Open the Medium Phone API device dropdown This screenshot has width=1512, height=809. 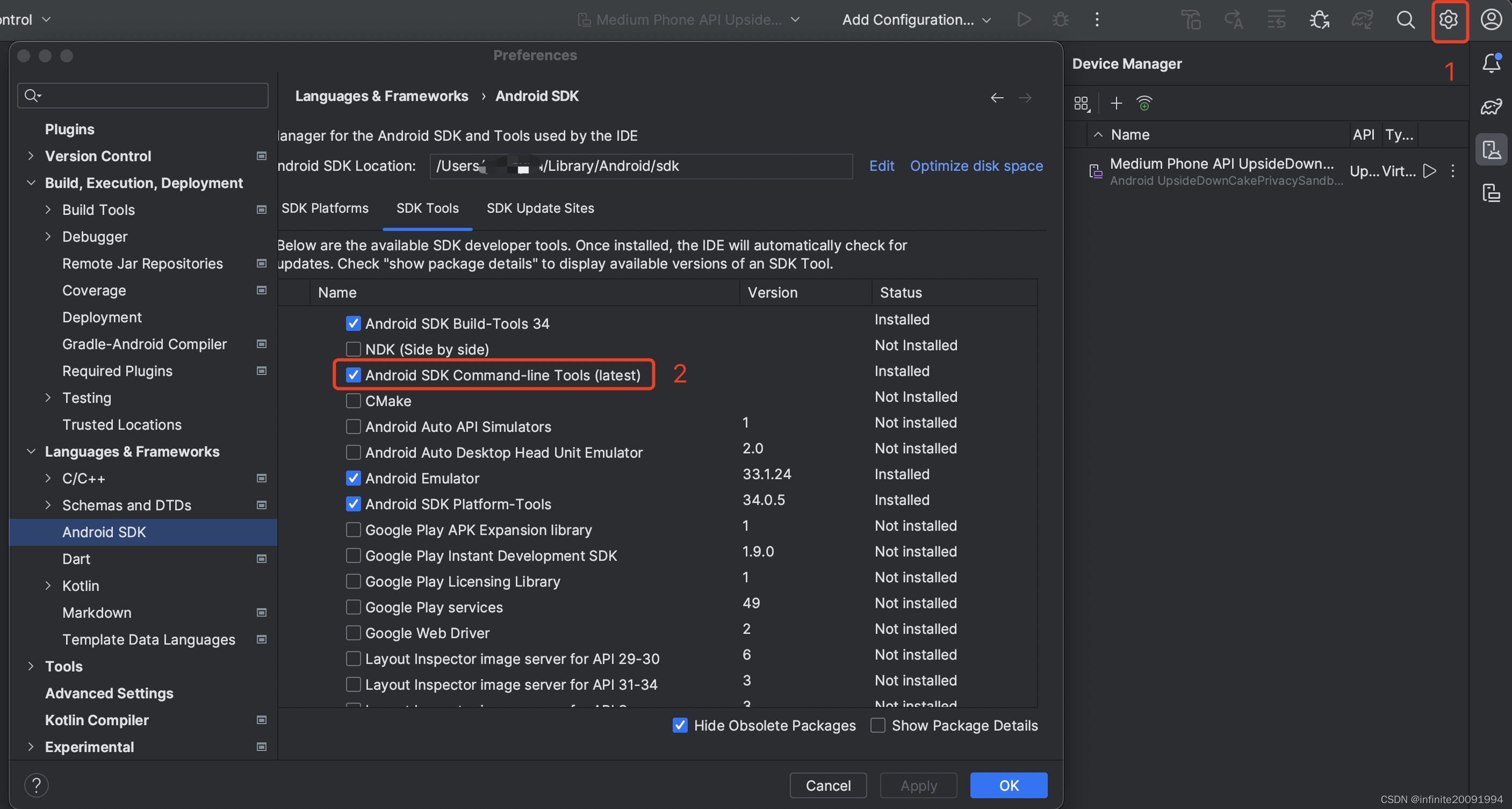pos(689,19)
